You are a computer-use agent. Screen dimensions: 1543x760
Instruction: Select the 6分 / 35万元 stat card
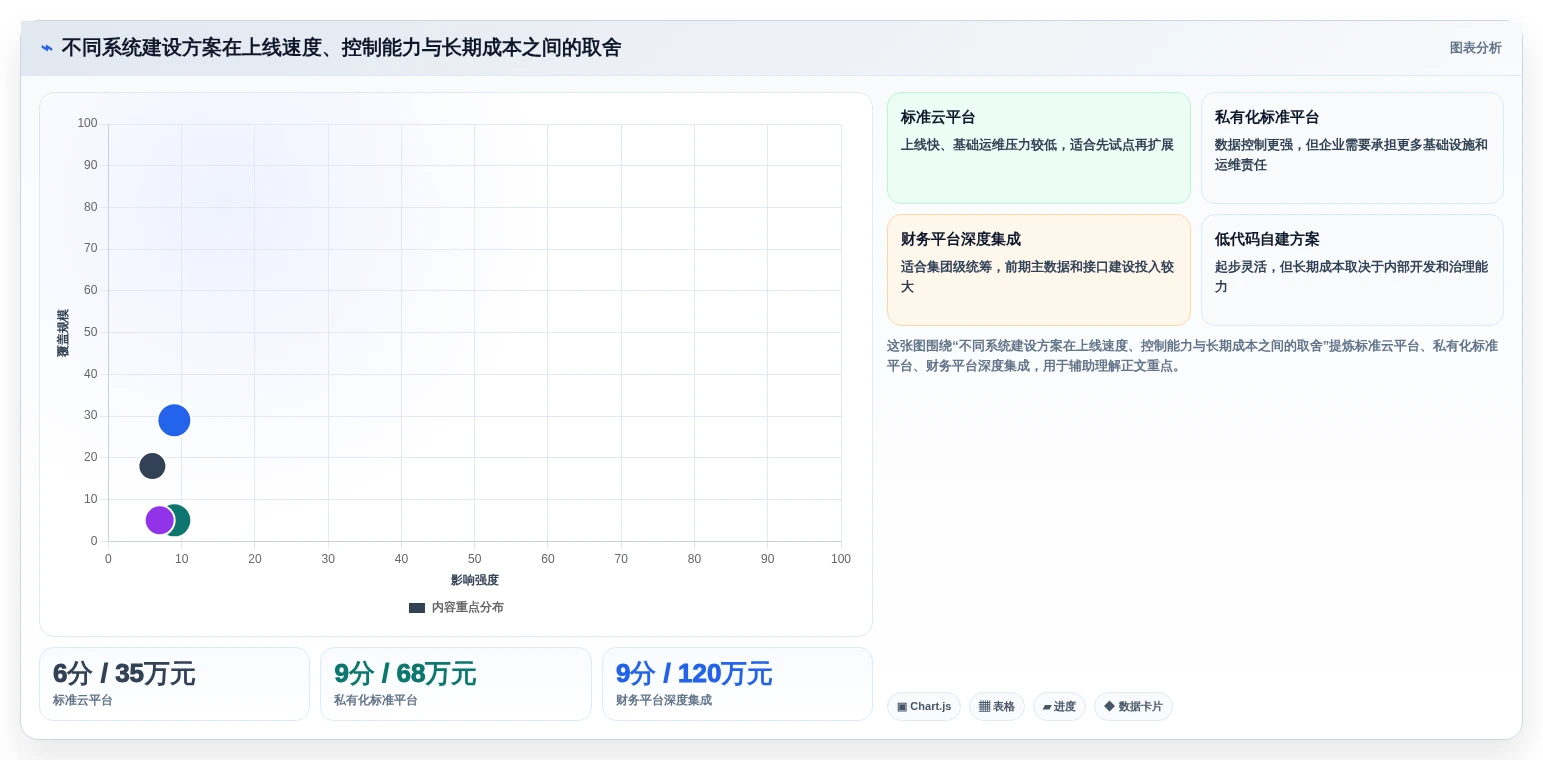[174, 684]
